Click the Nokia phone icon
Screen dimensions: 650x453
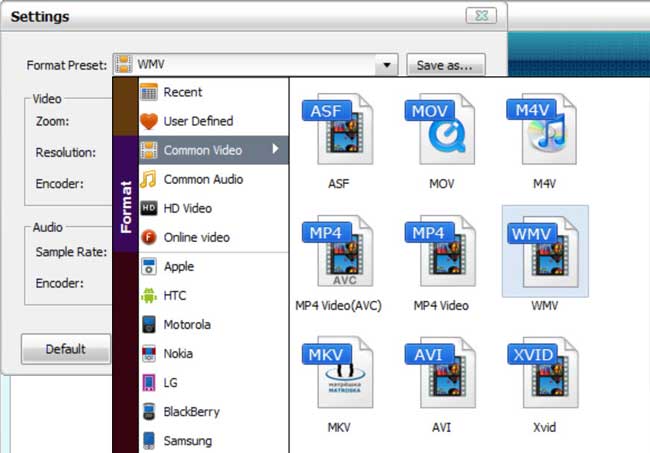[x=149, y=354]
